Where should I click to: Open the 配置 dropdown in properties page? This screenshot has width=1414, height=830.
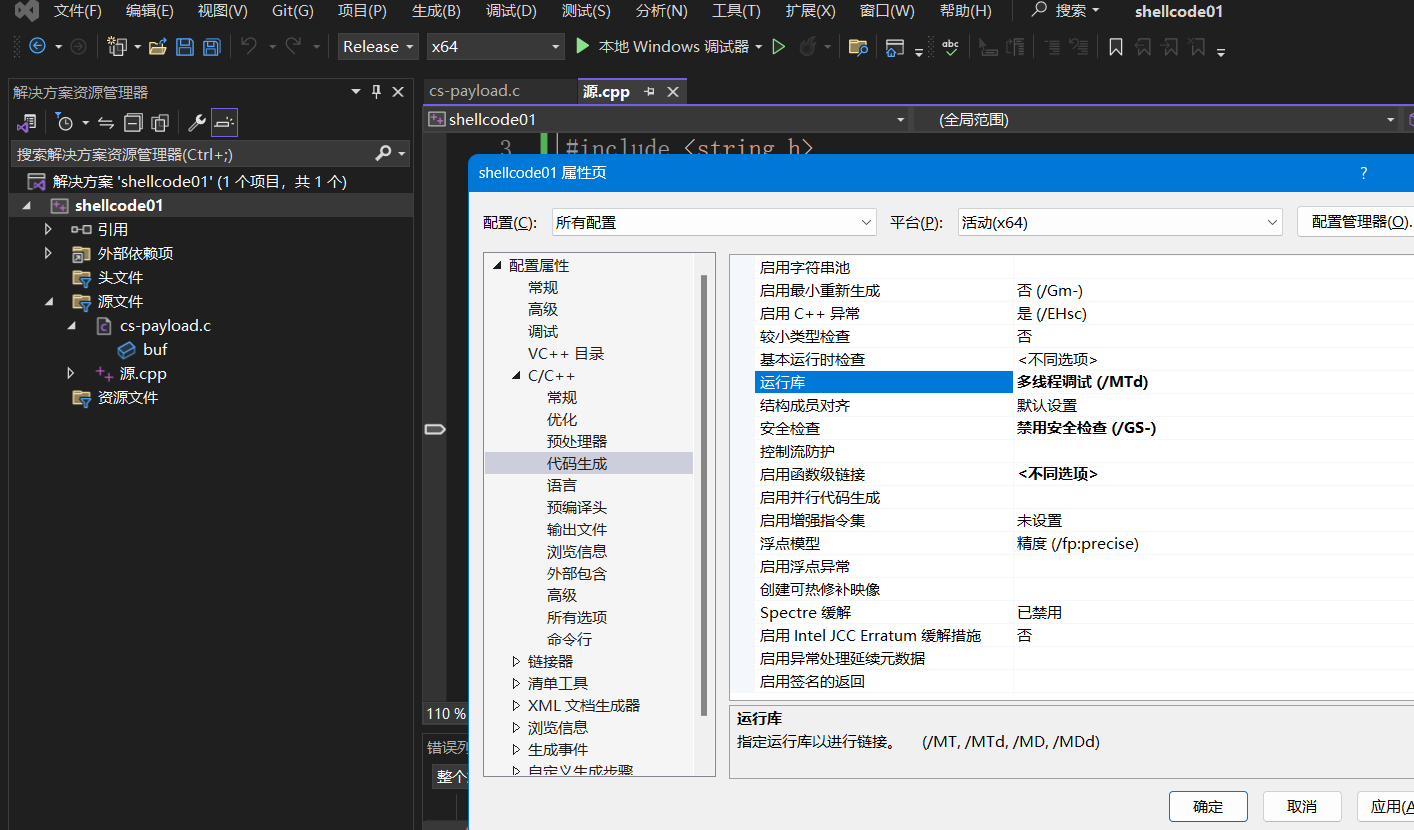click(x=713, y=222)
